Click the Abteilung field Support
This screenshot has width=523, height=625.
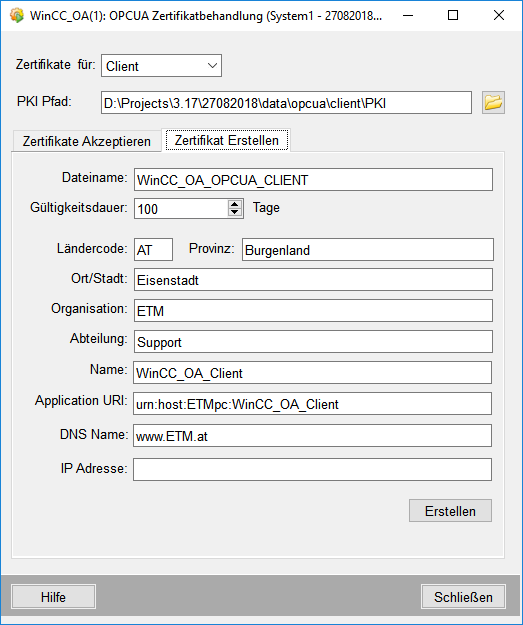(x=313, y=342)
